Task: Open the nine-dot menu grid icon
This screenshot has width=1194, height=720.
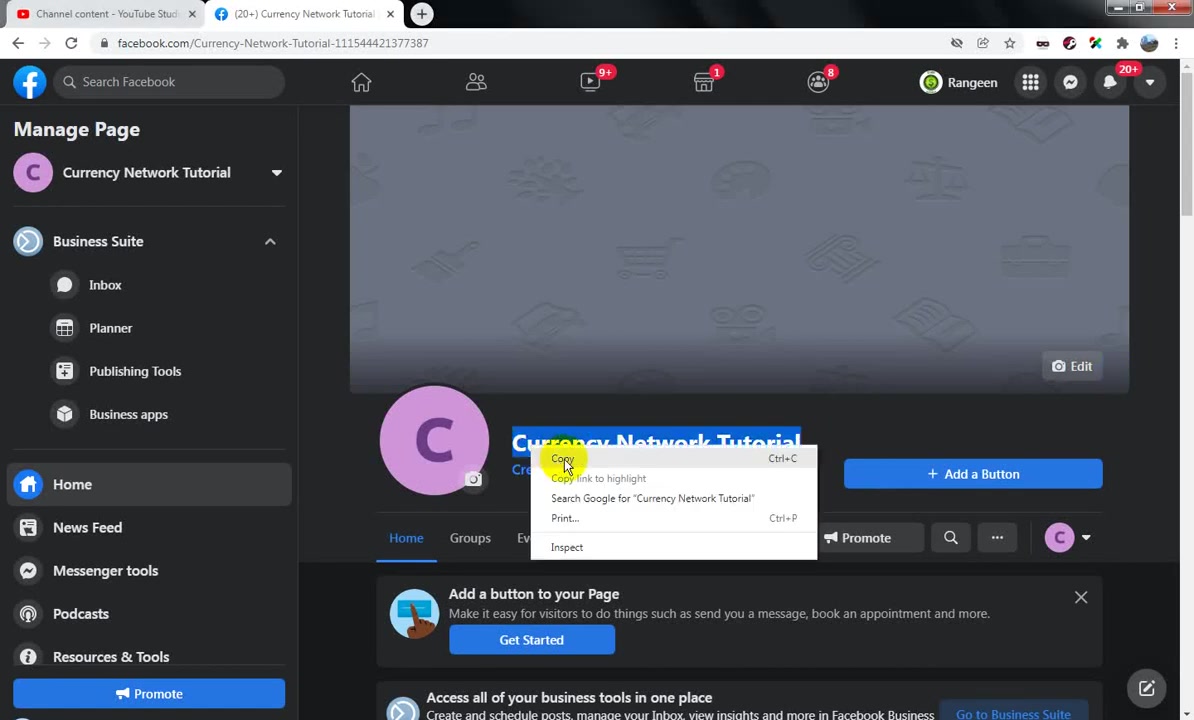Action: (x=1030, y=82)
